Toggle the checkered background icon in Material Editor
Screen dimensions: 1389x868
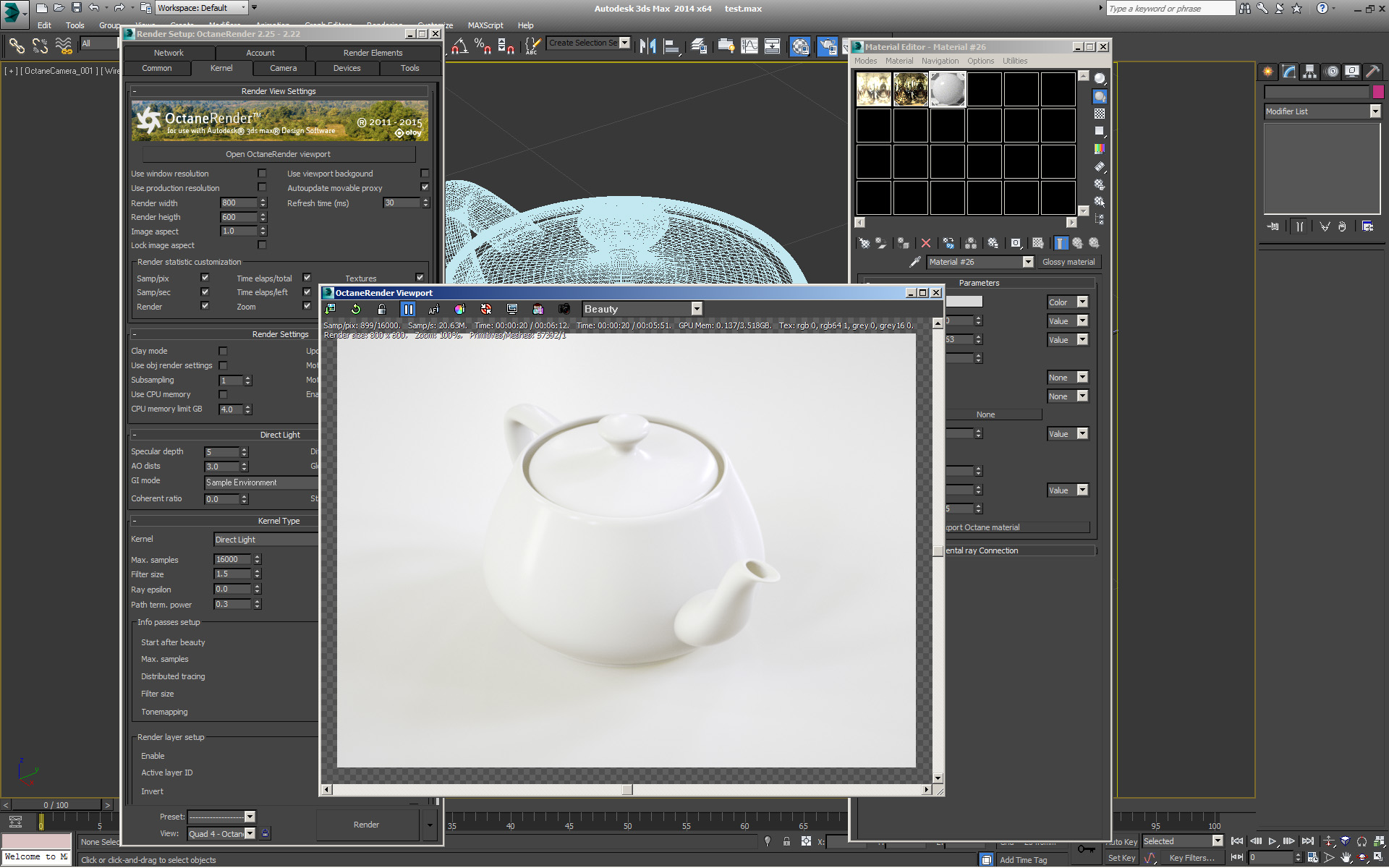(1100, 114)
